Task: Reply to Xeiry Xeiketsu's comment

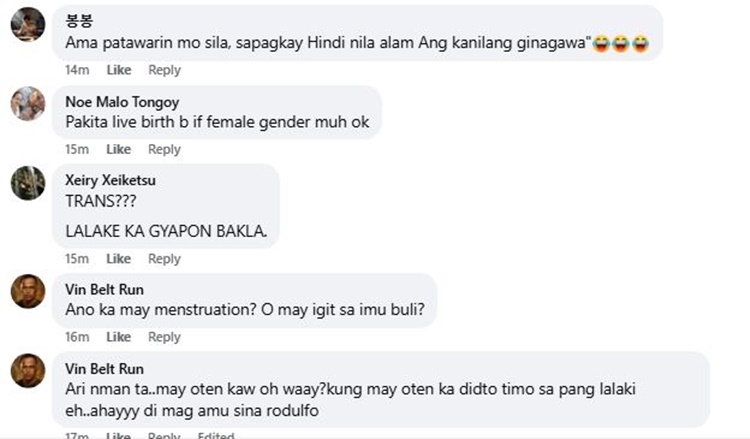Action: coord(165,259)
